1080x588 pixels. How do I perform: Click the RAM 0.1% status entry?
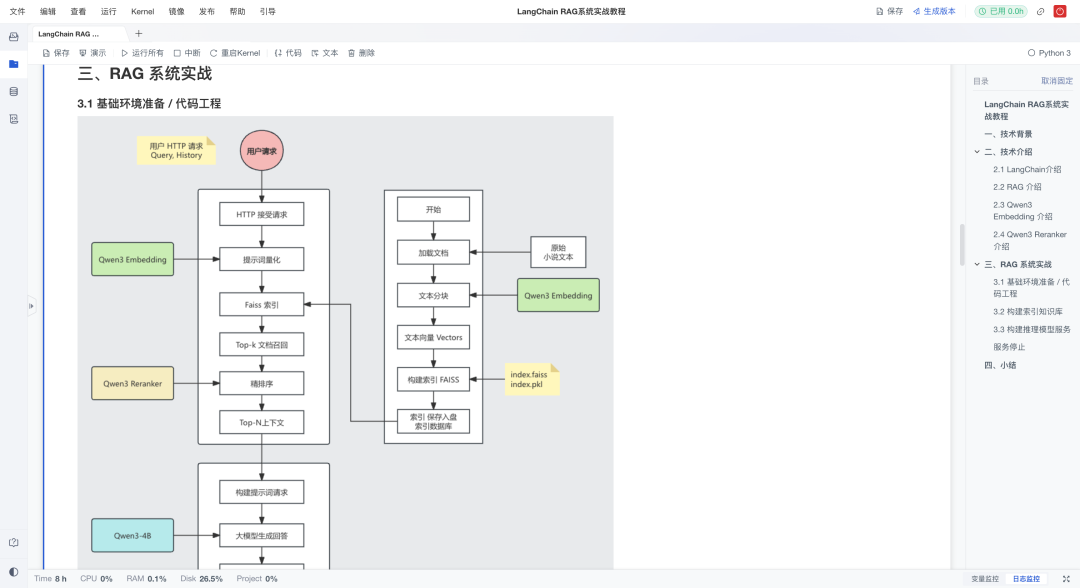[x=146, y=579]
